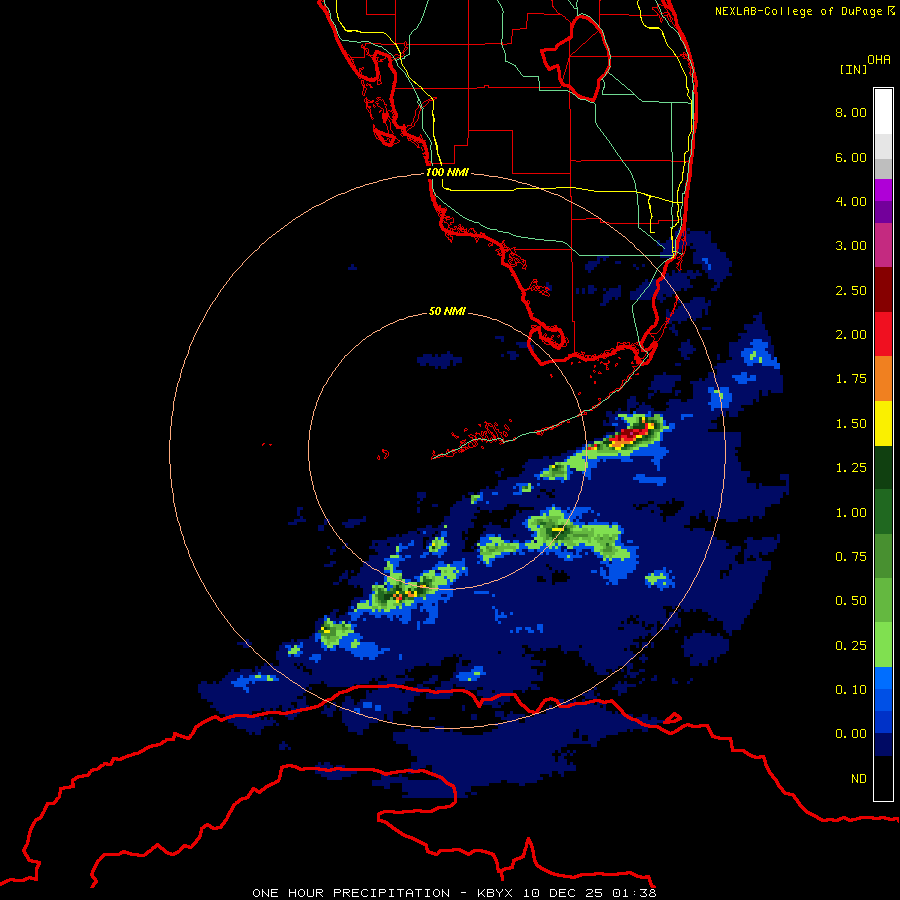Click the NEXLAB-College of DuPage watermark text
The image size is (900, 900).
[805, 11]
